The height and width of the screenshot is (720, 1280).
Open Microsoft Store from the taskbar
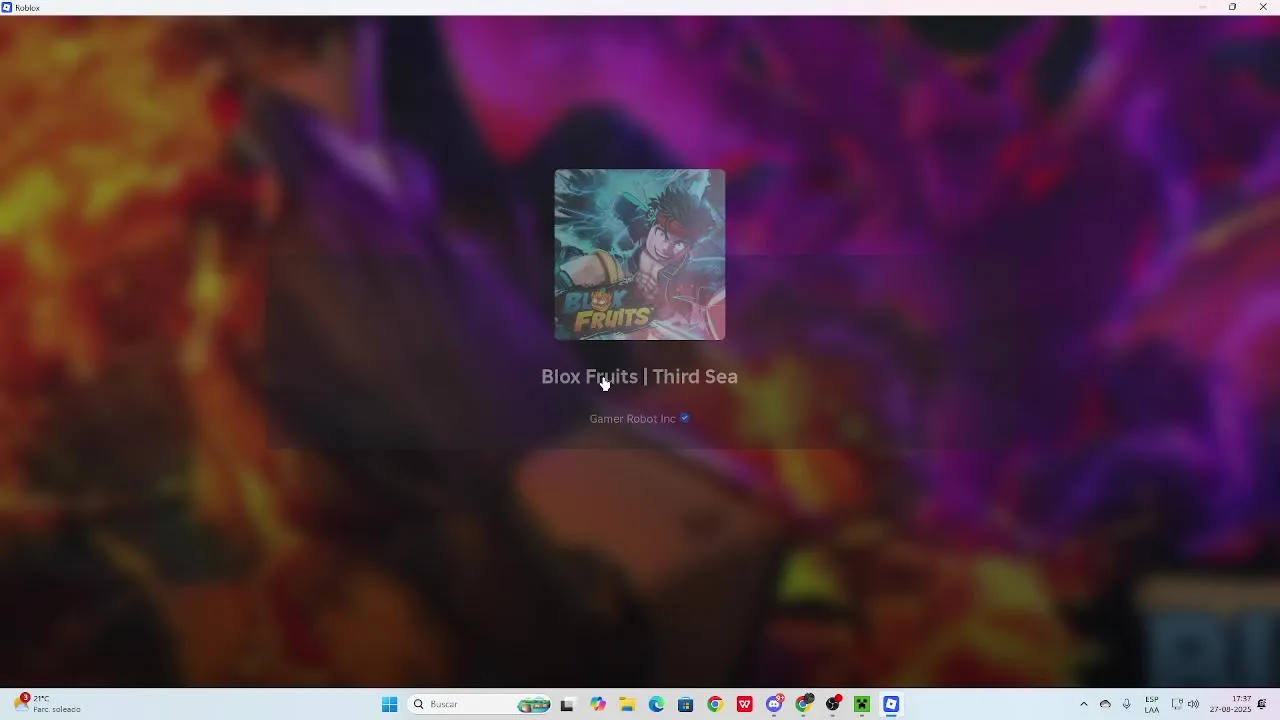coord(685,704)
